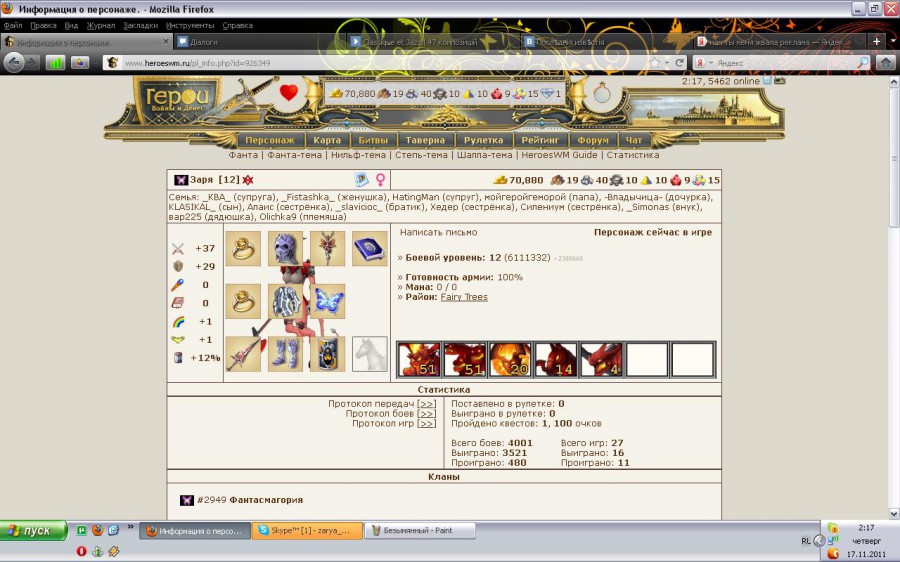Screen dimensions: 900x562
Task: Click the pink female gender icon
Action: (x=380, y=180)
